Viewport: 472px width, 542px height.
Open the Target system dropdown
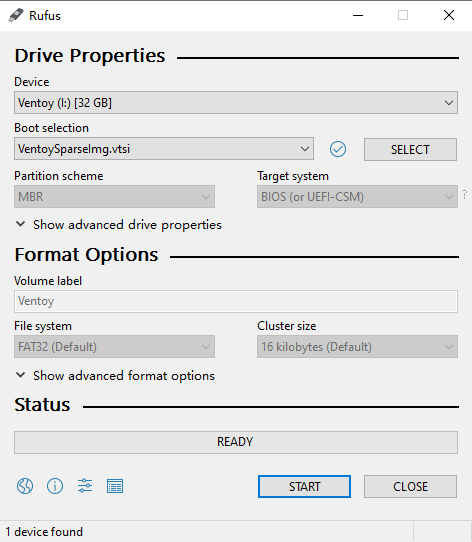tap(357, 197)
